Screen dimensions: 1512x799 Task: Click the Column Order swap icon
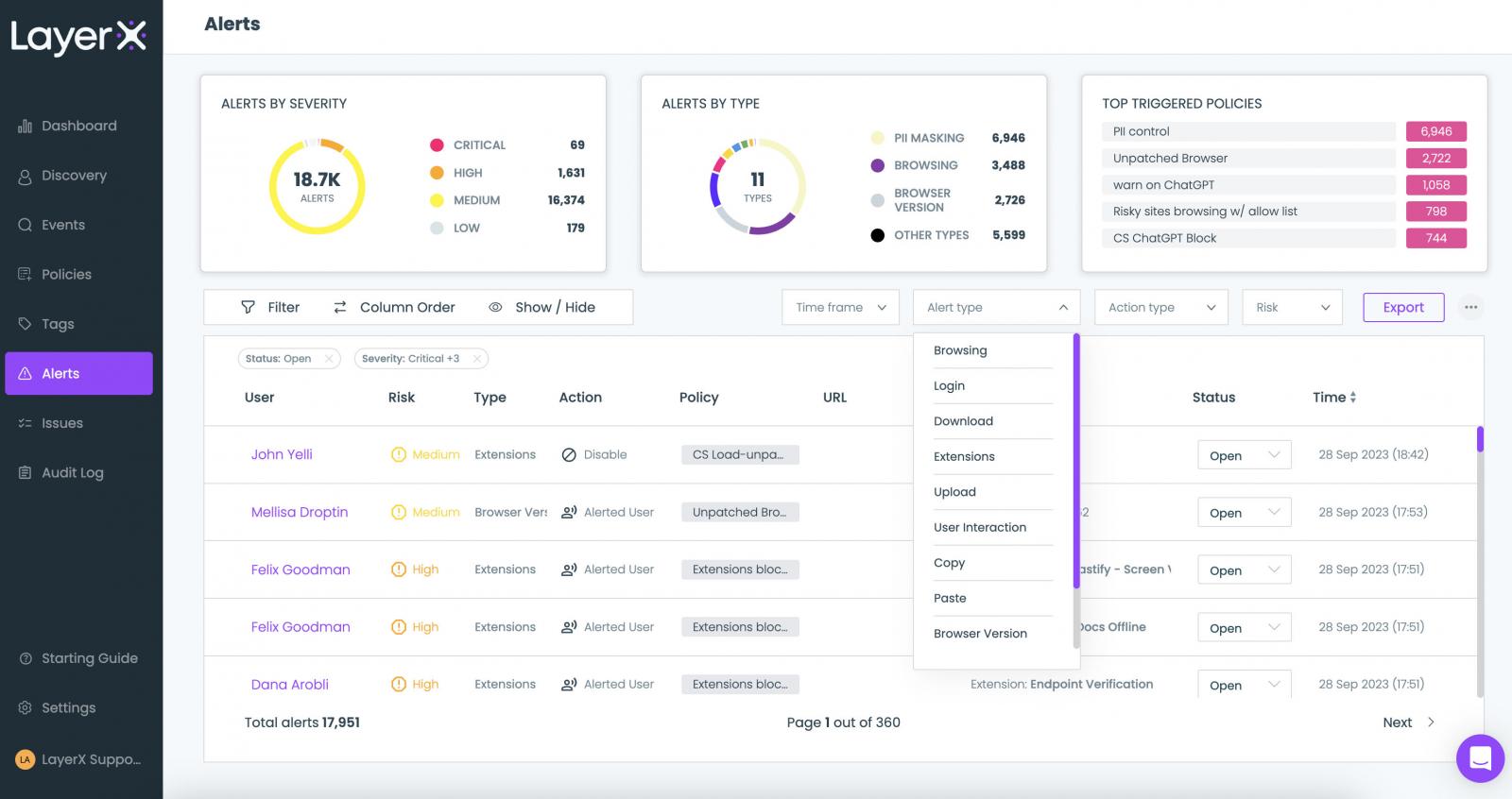pos(340,307)
